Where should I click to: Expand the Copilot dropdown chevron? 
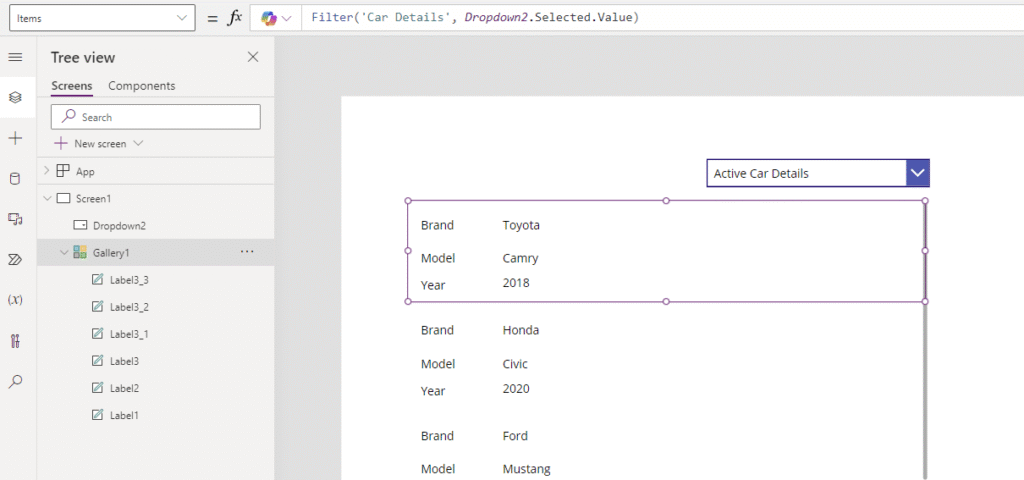tap(286, 18)
